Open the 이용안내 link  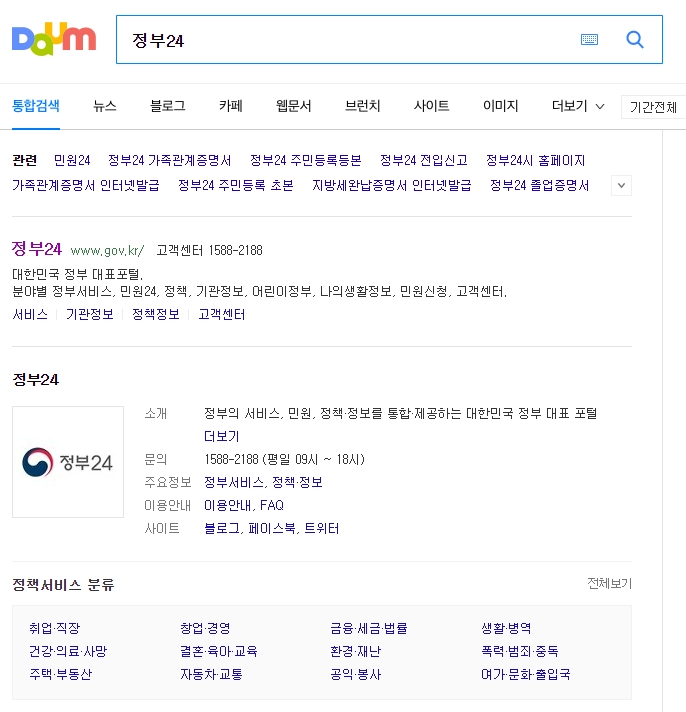pos(227,505)
